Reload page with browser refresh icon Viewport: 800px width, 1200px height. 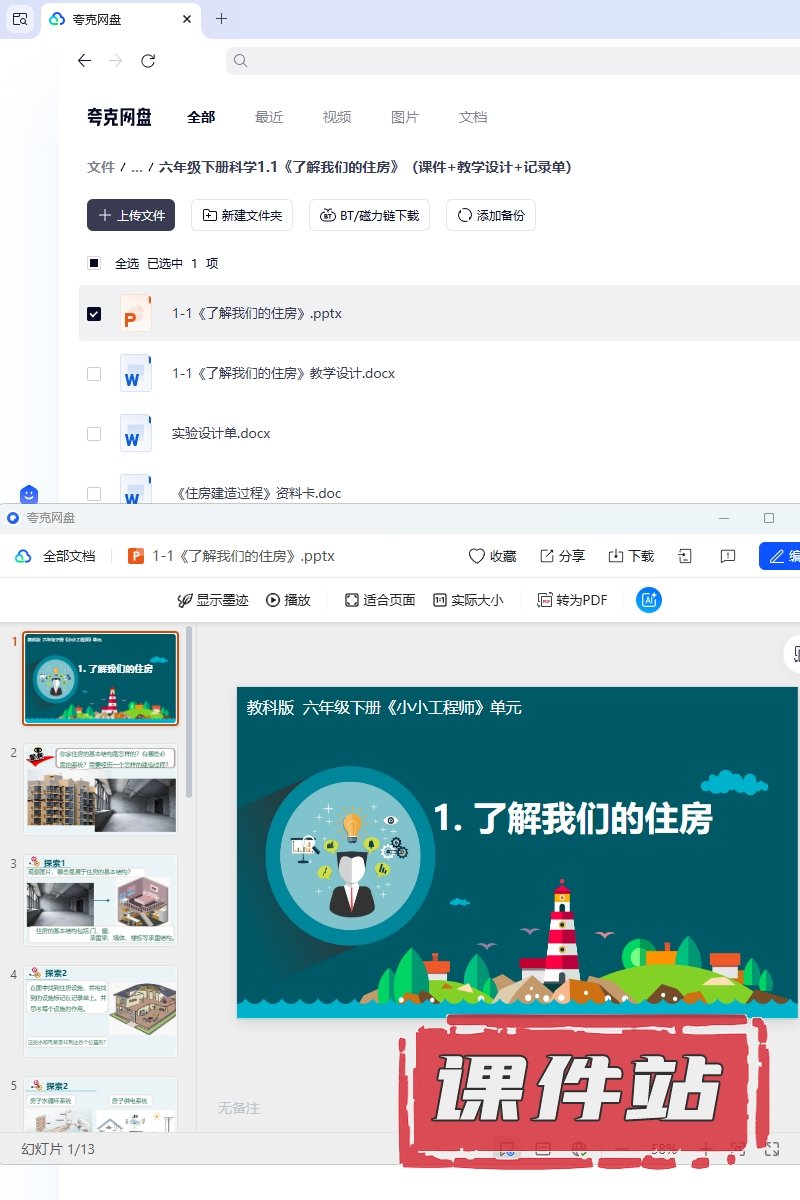click(x=148, y=61)
